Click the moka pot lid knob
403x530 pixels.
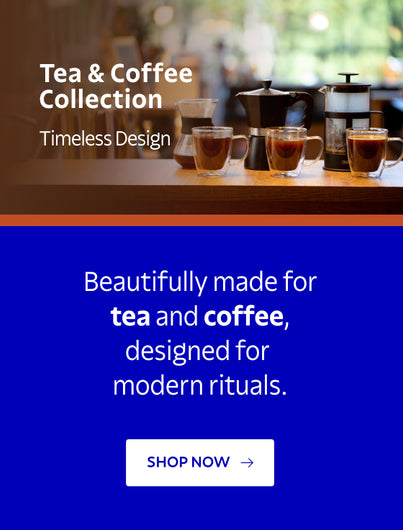[x=268, y=83]
